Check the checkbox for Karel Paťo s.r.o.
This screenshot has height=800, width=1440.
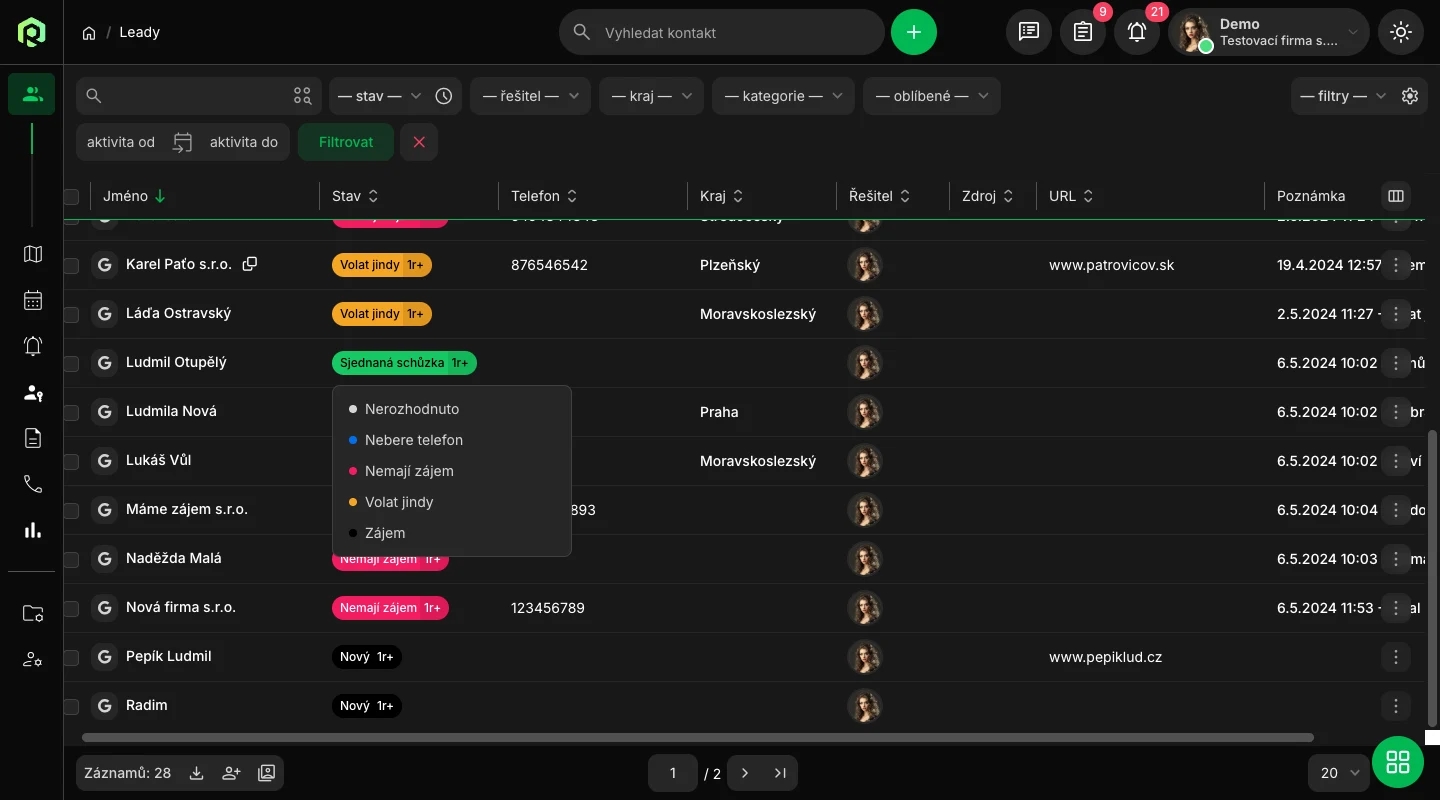(x=71, y=266)
